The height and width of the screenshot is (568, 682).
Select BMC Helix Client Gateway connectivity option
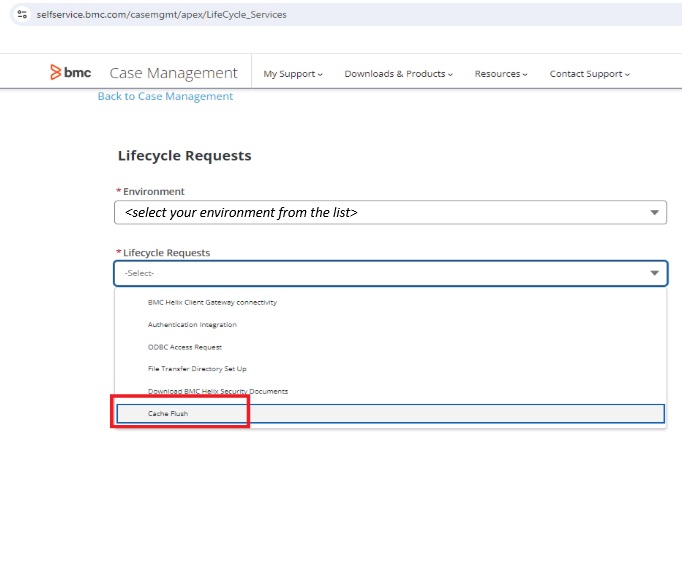click(212, 302)
